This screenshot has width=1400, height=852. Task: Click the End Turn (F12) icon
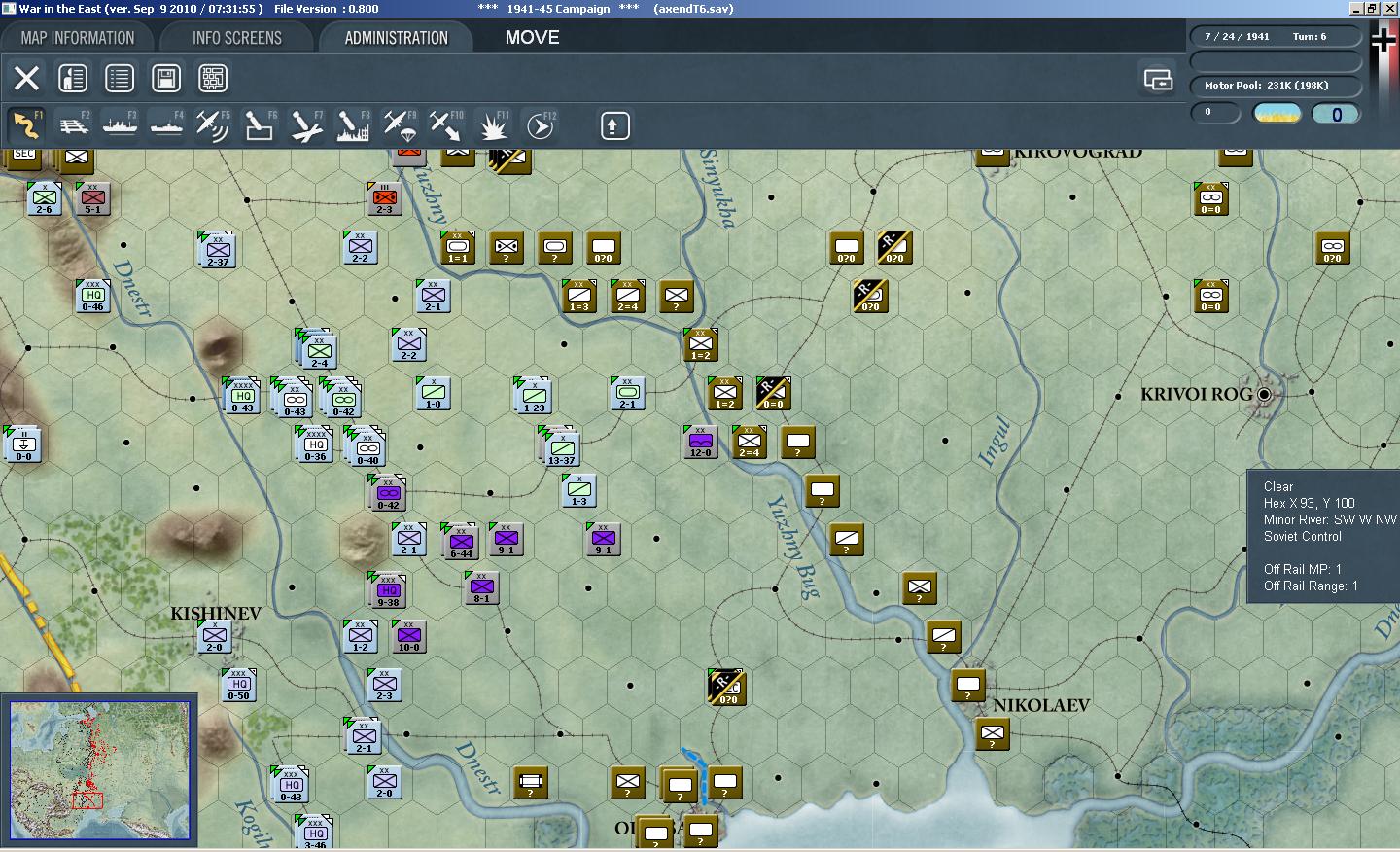541,126
